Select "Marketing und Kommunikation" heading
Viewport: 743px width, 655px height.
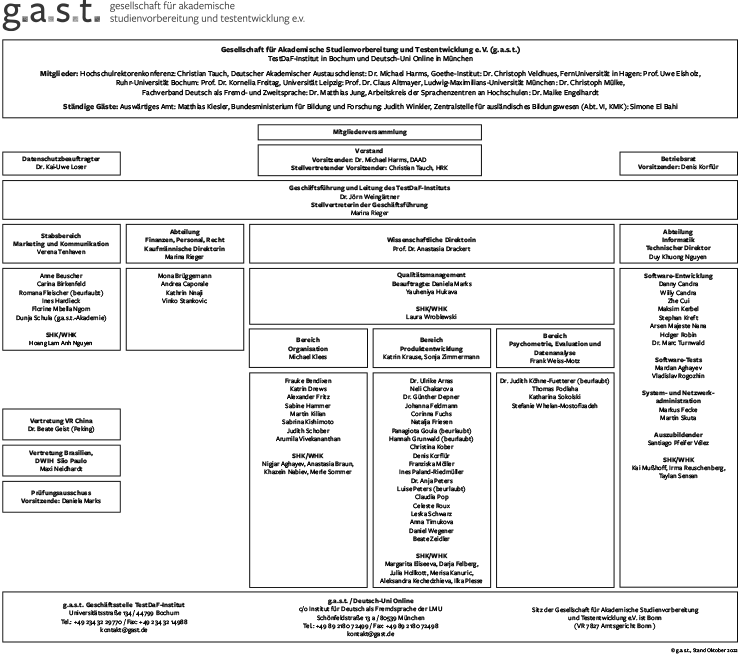pyautogui.click(x=61, y=244)
